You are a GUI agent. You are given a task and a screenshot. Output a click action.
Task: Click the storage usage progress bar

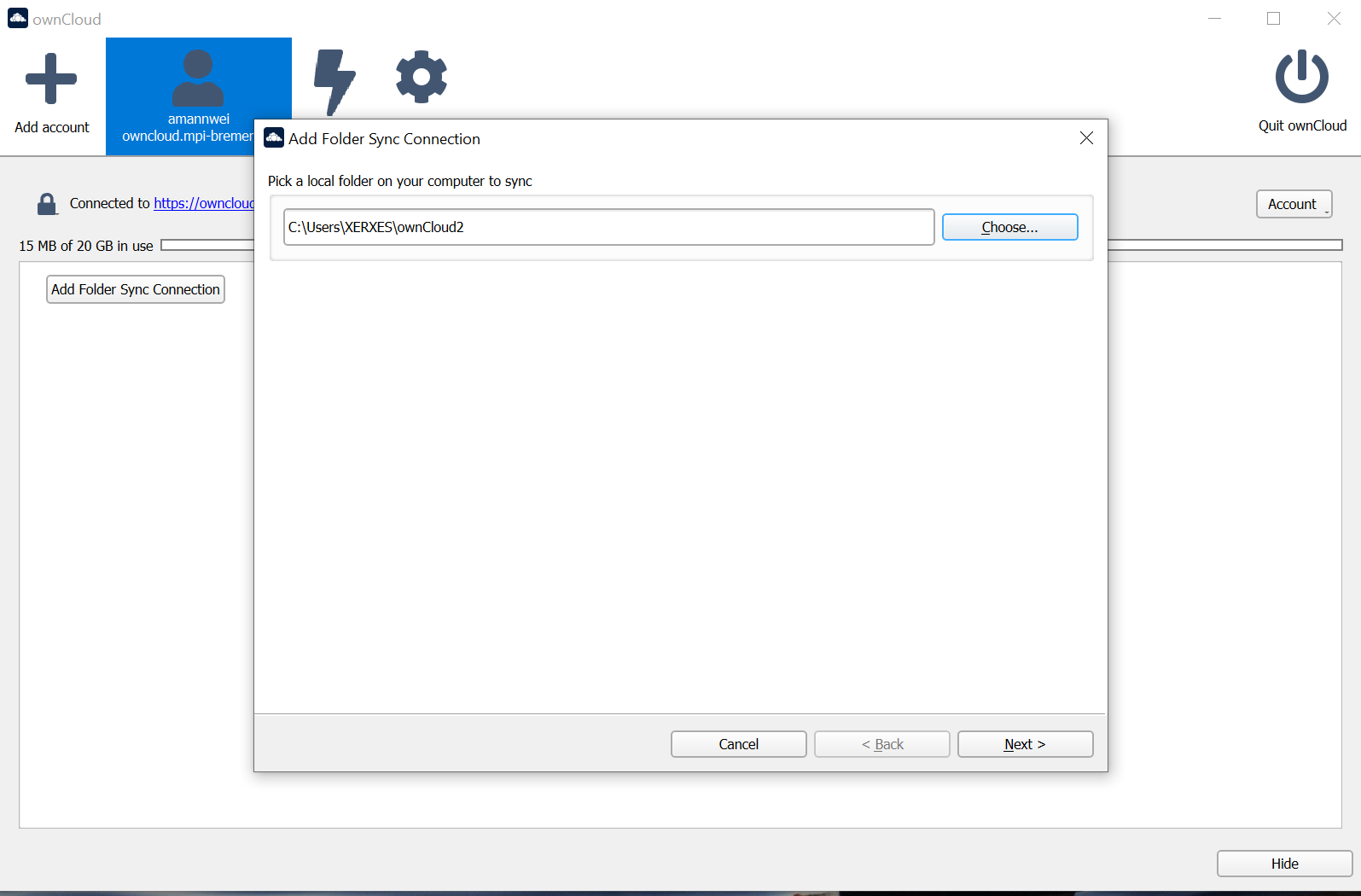pos(751,245)
